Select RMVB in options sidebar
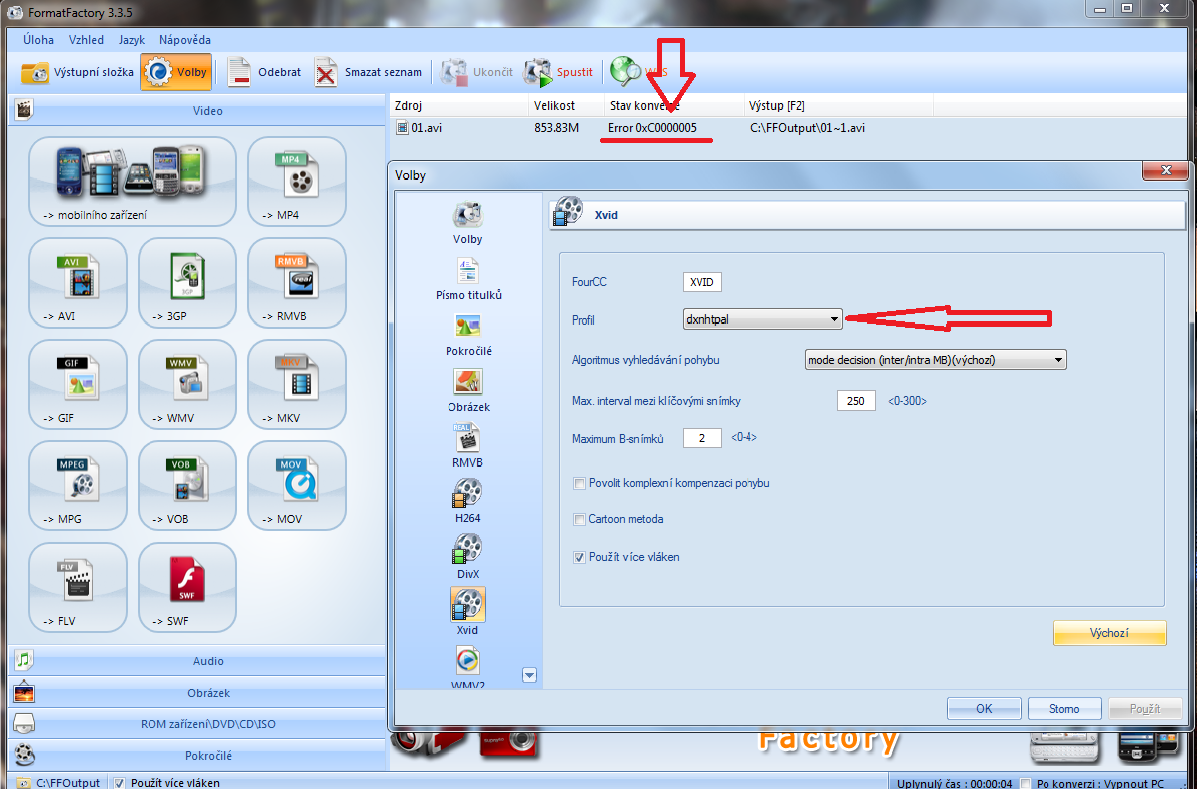The width and height of the screenshot is (1197, 789). coord(467,446)
